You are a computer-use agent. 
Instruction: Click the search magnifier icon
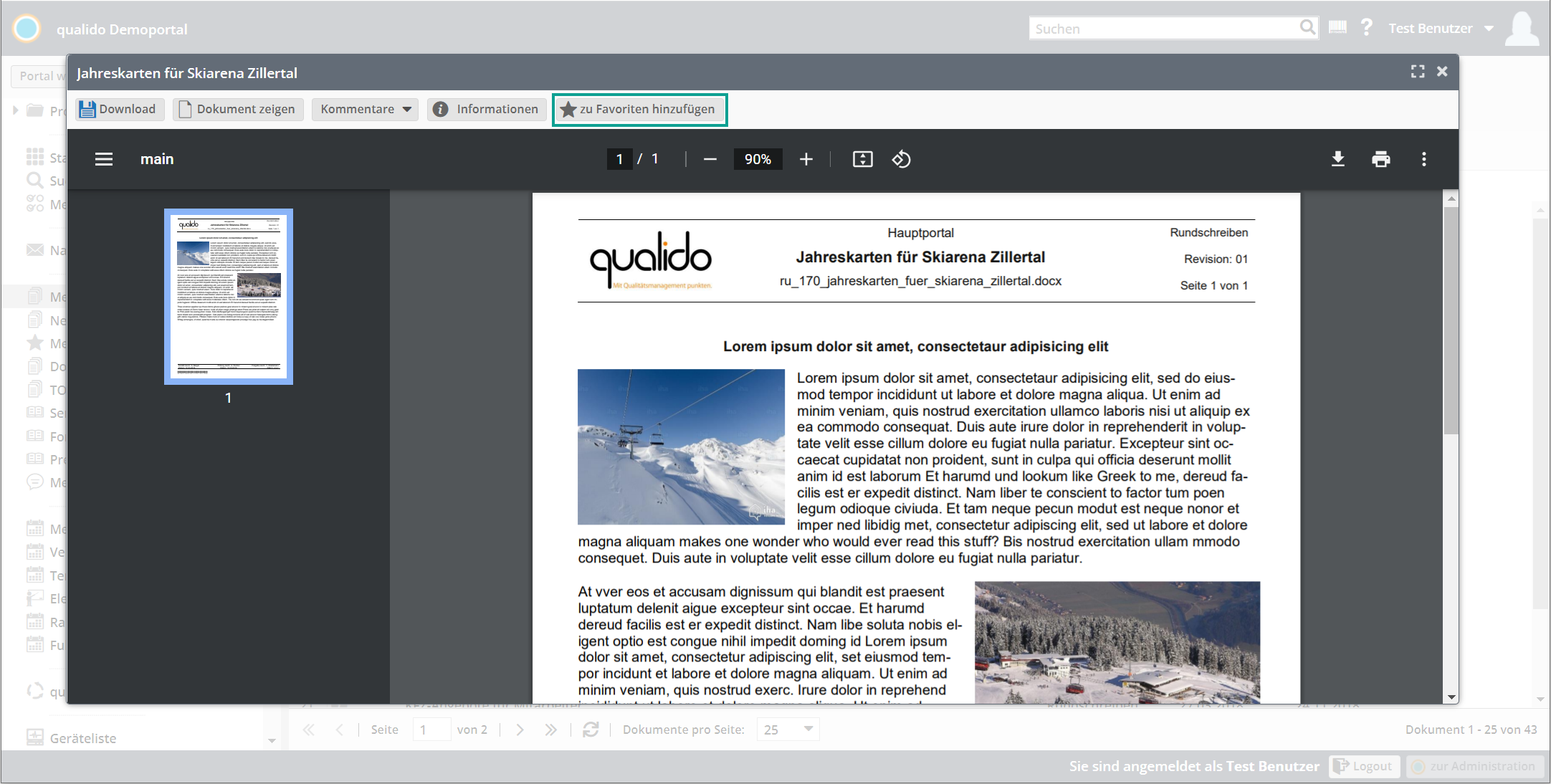pos(1307,28)
